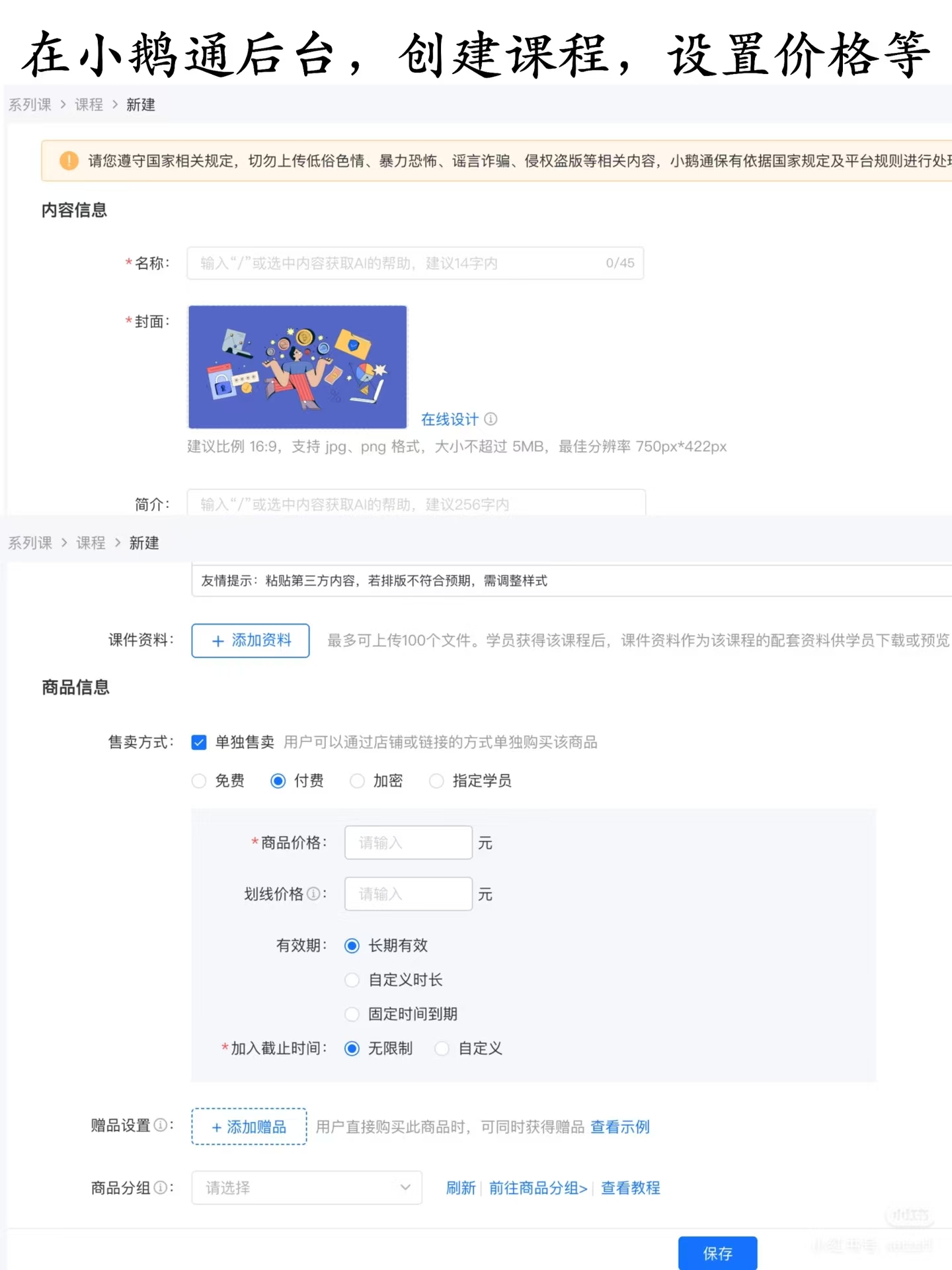This screenshot has height=1270, width=952.
Task: Click the 课程 breadcrumb in lower header
Action: tap(91, 543)
